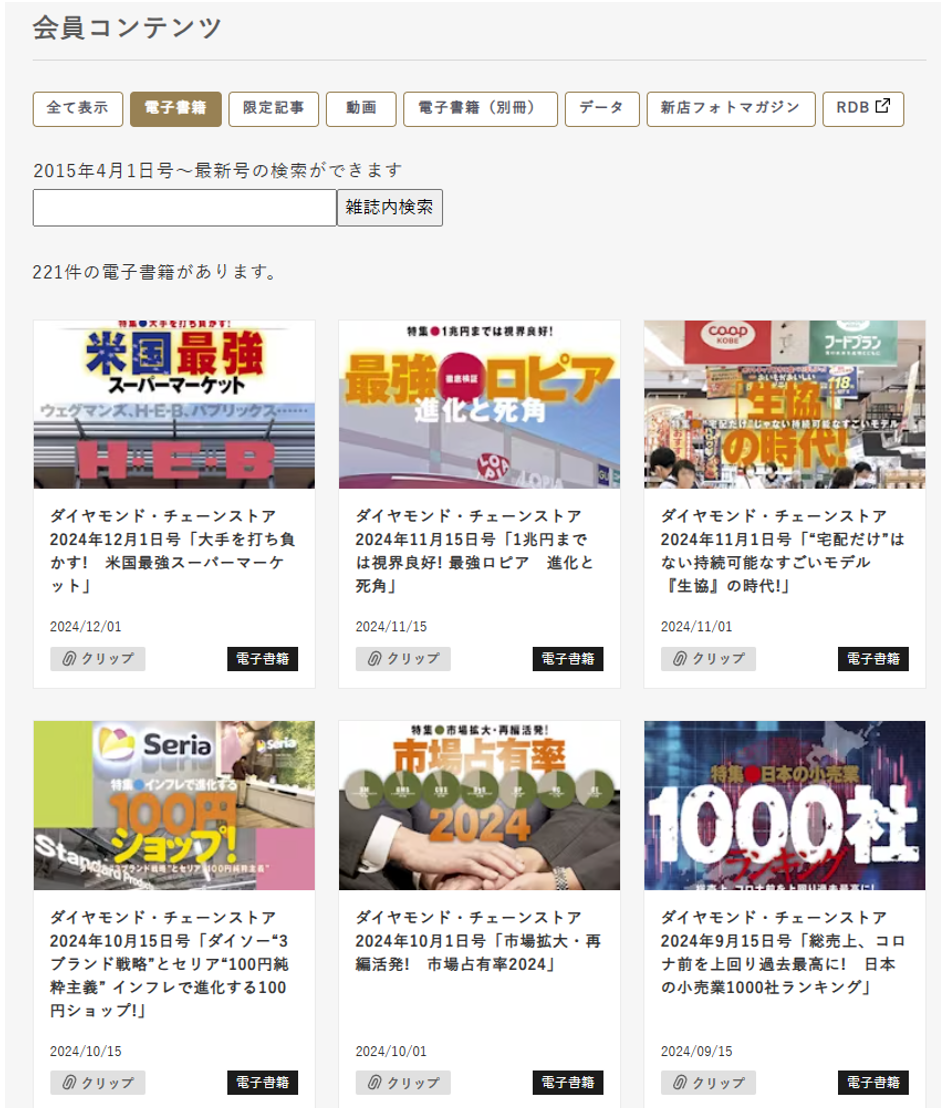Clip the October 1 市場占有率2024 issue

403,1083
